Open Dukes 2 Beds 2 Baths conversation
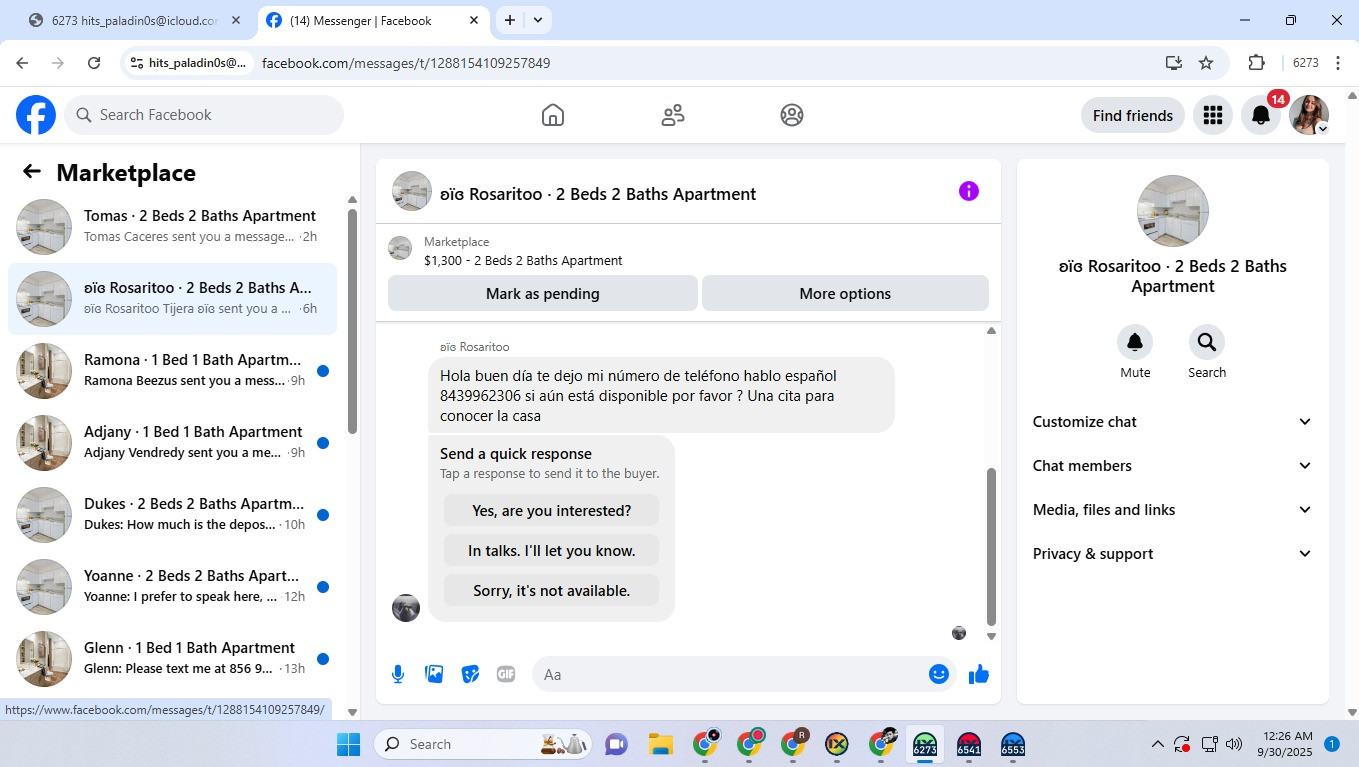Screen dimensions: 1359x767 click(x=172, y=515)
